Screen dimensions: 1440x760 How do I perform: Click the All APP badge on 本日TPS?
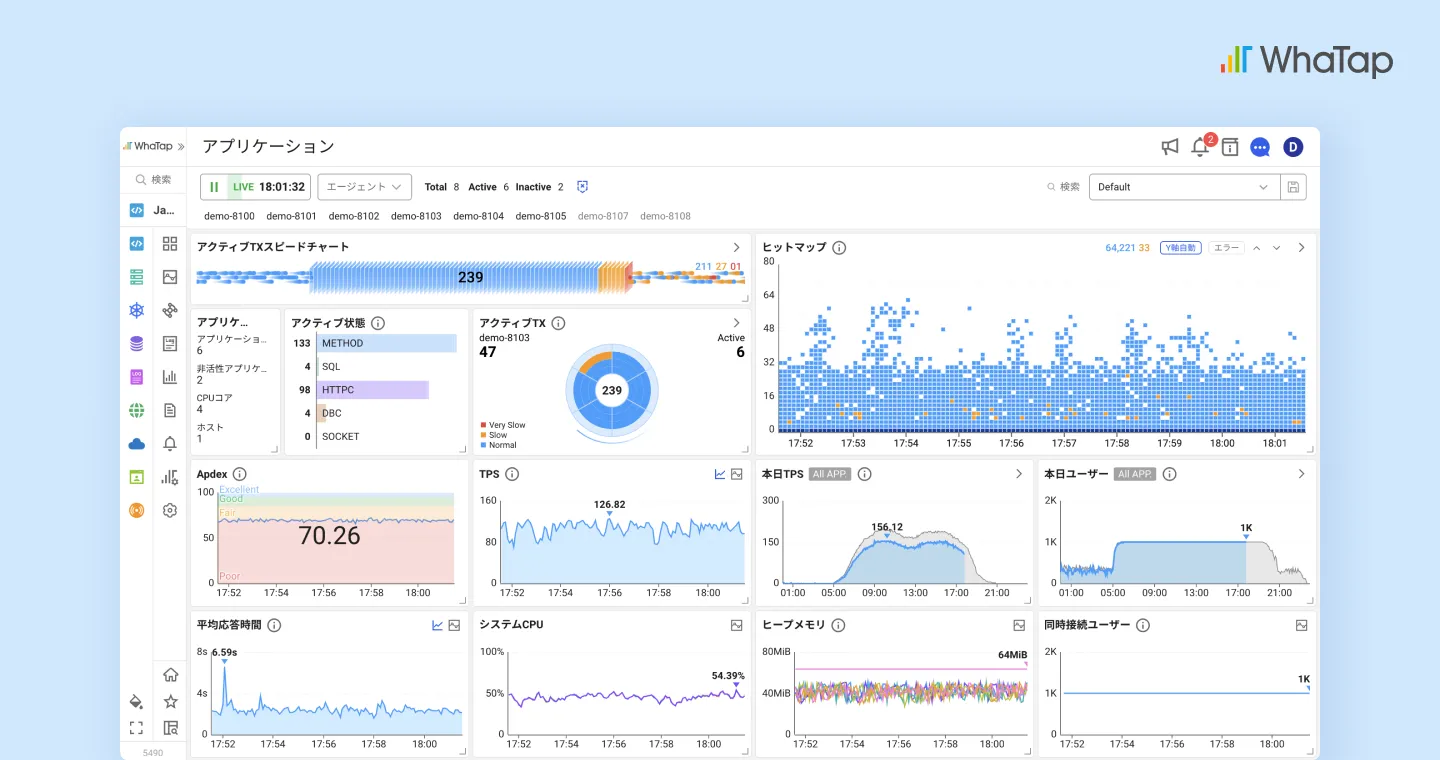tap(830, 474)
